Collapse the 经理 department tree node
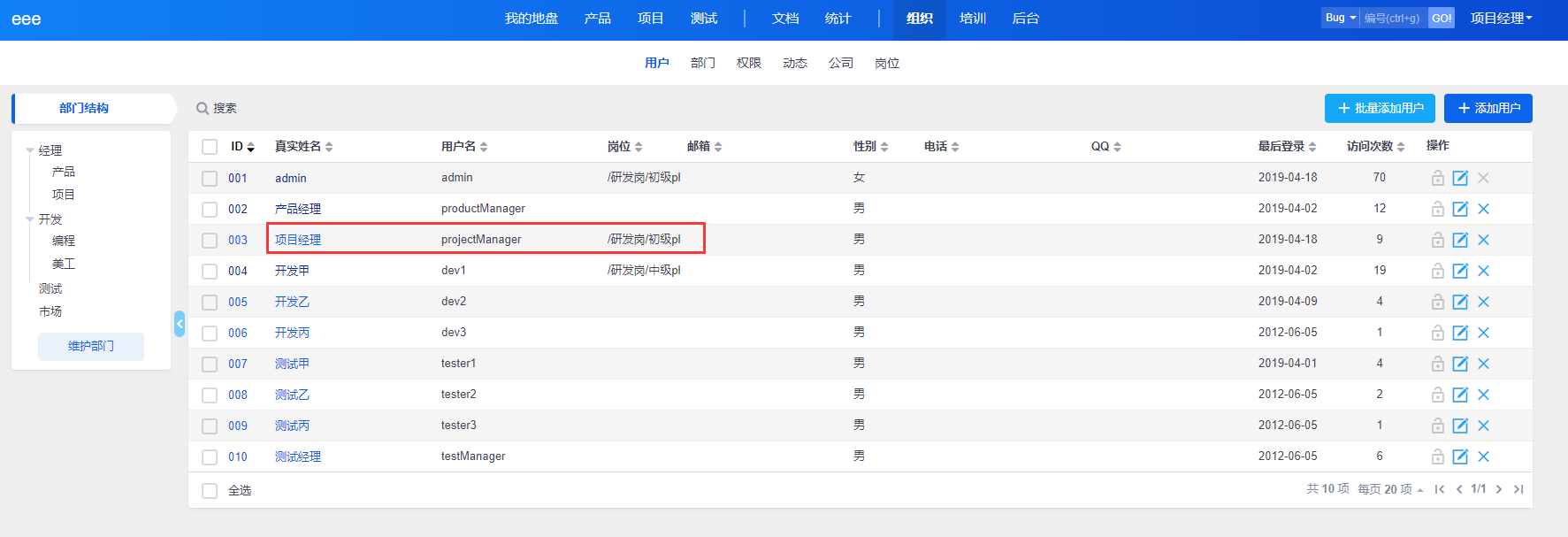This screenshot has height=537, width=1568. pyautogui.click(x=30, y=150)
